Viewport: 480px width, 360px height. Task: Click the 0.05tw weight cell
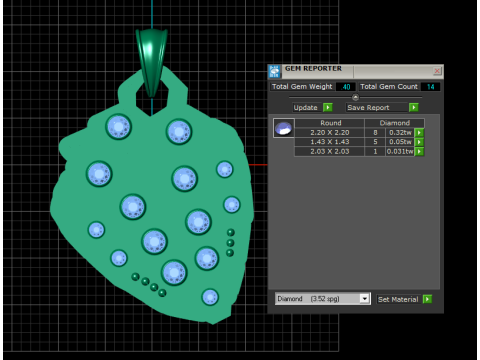point(400,142)
